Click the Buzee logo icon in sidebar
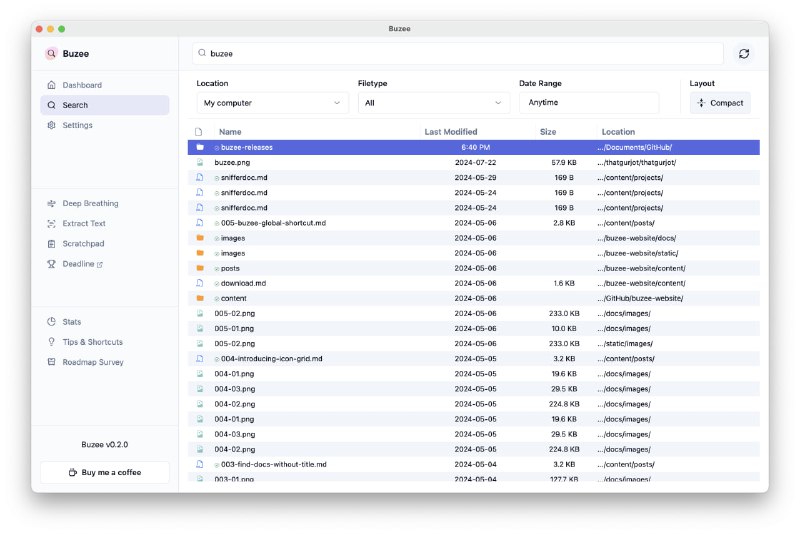The width and height of the screenshot is (800, 534). (51, 54)
